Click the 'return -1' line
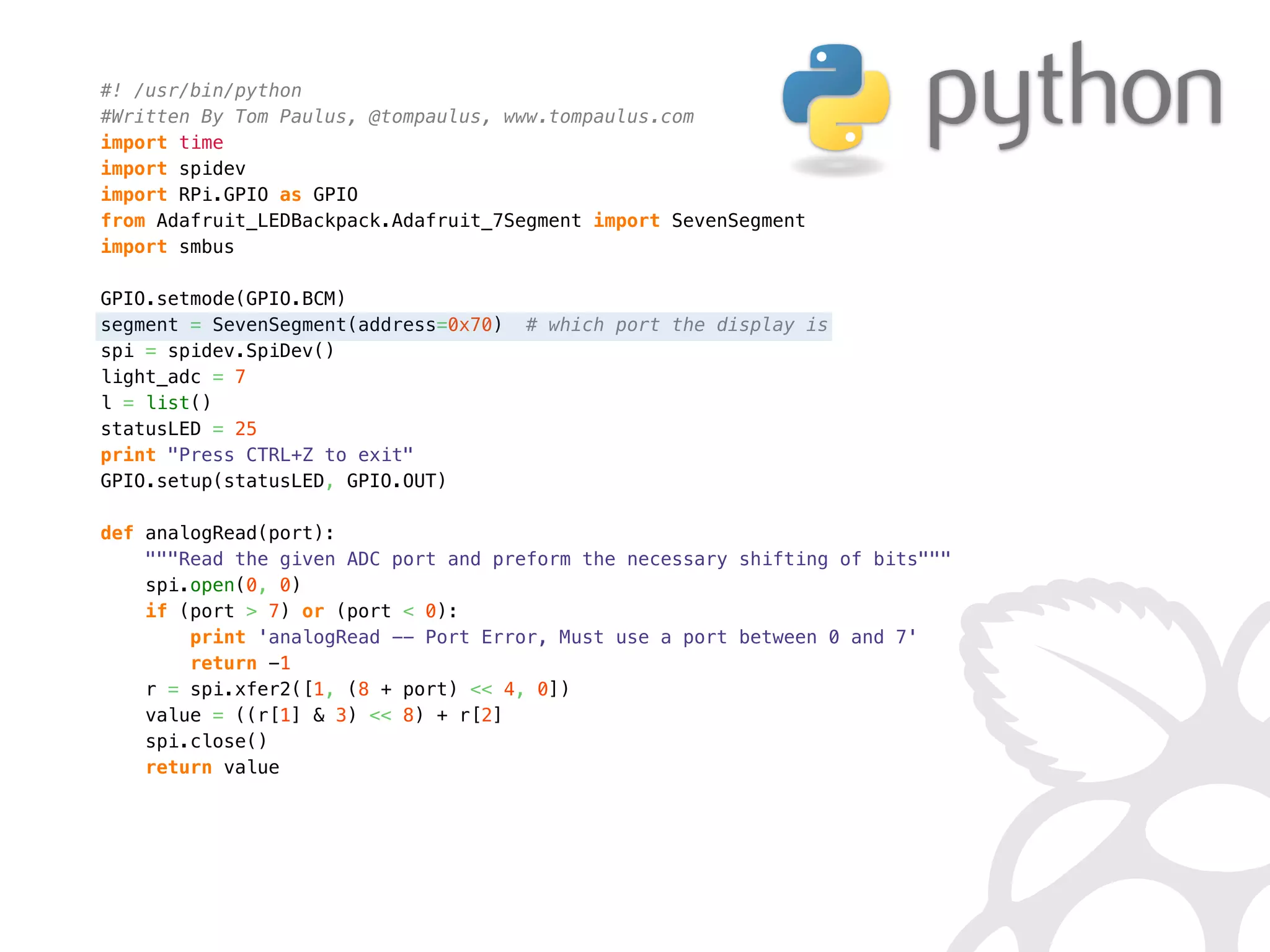The width and height of the screenshot is (1270, 952). coord(241,663)
